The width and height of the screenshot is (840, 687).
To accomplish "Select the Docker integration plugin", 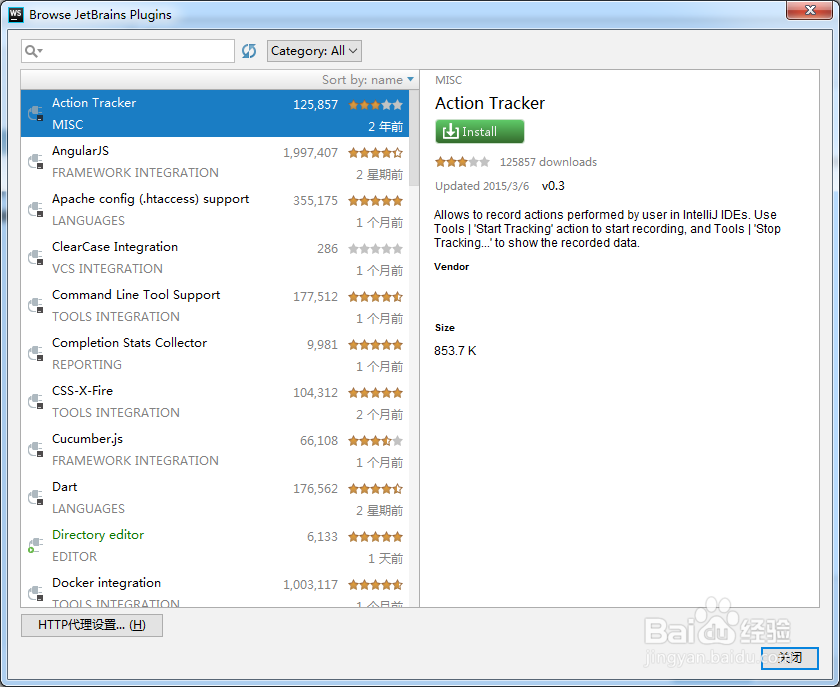I will 215,588.
